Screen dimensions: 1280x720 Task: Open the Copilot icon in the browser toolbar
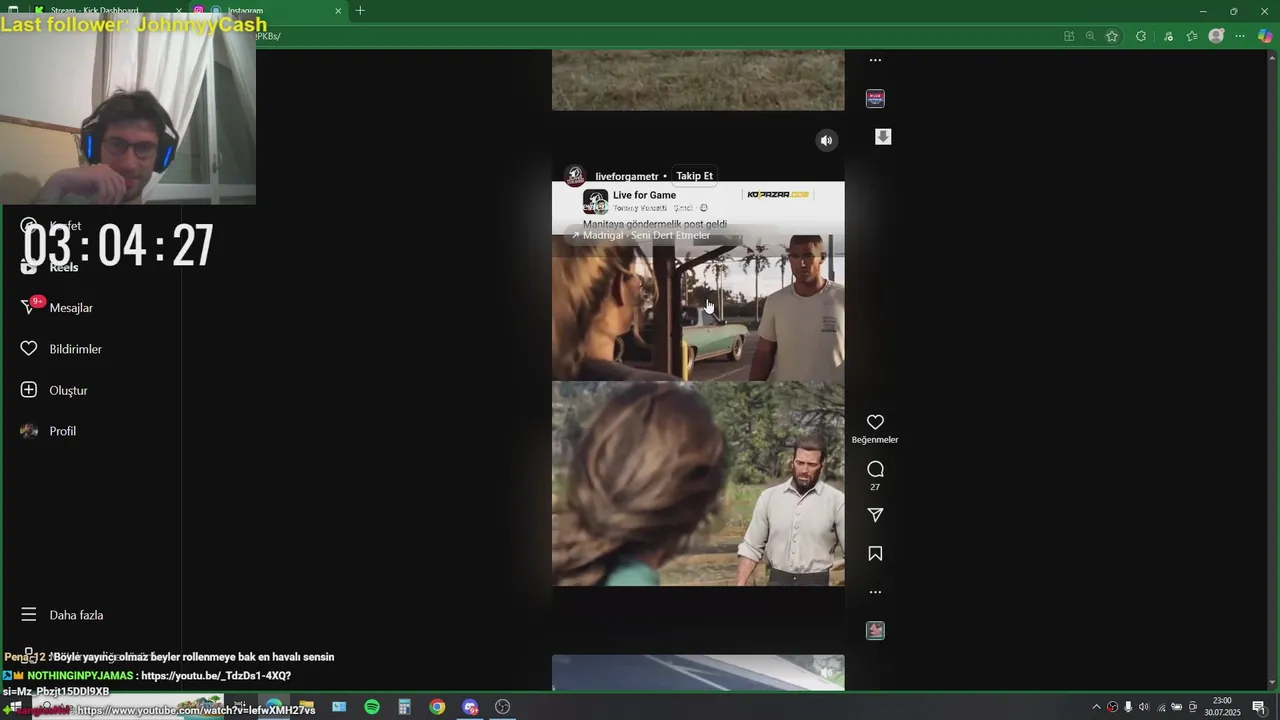1265,36
